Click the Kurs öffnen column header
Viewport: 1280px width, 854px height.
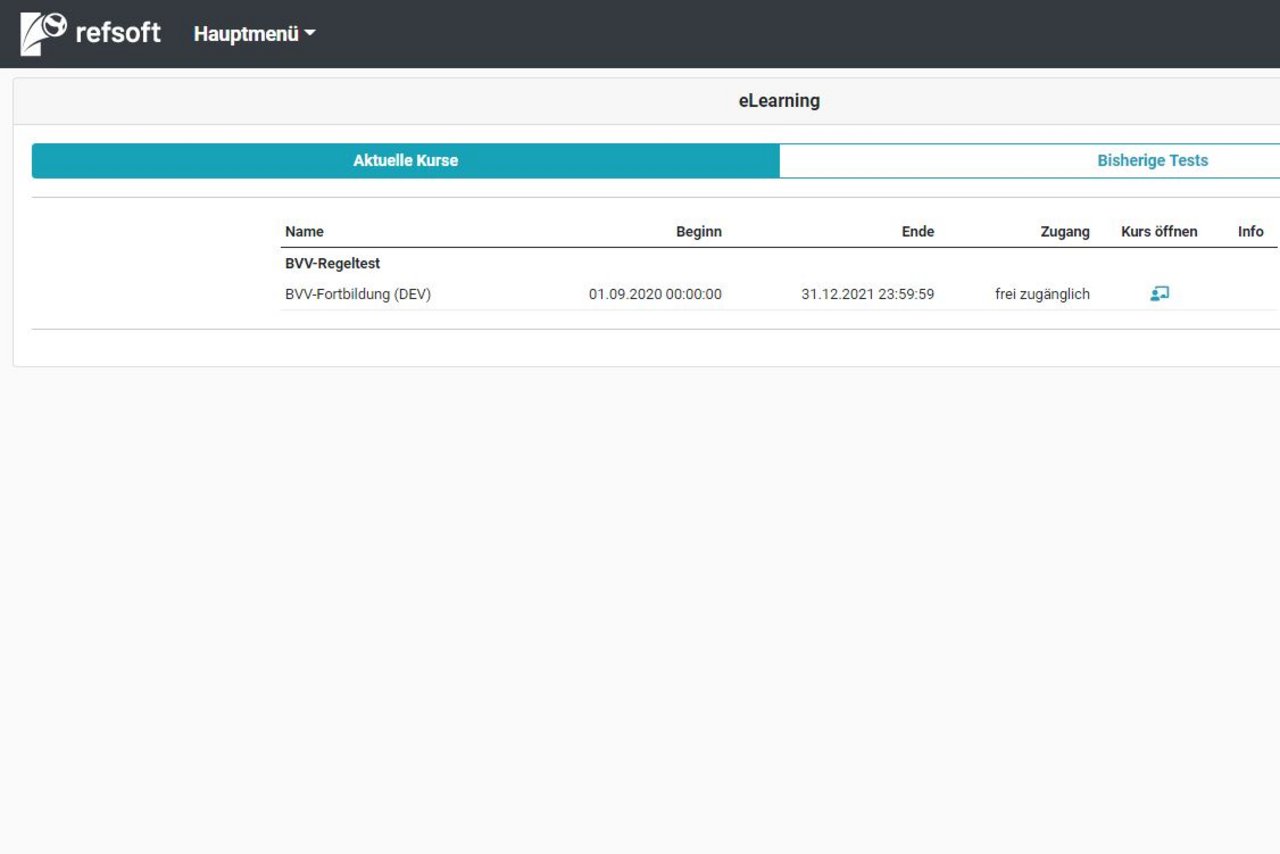click(x=1159, y=231)
